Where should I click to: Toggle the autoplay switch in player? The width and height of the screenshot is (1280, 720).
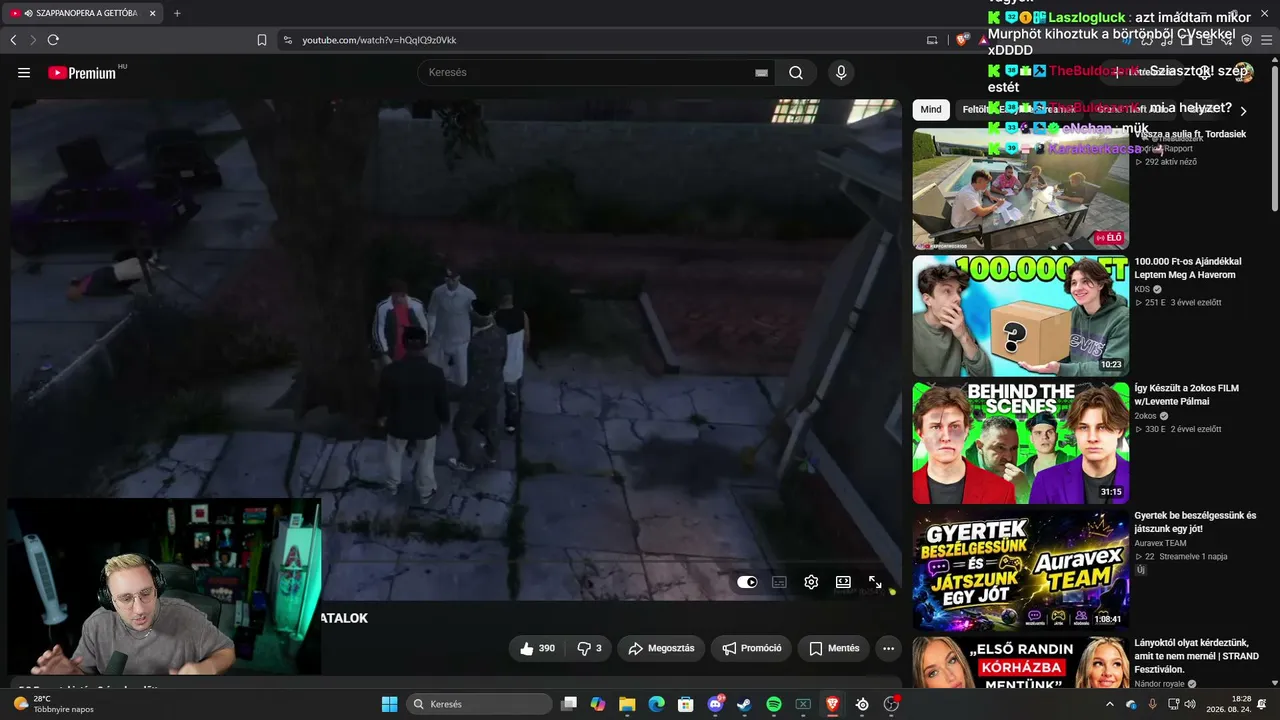pyautogui.click(x=747, y=582)
